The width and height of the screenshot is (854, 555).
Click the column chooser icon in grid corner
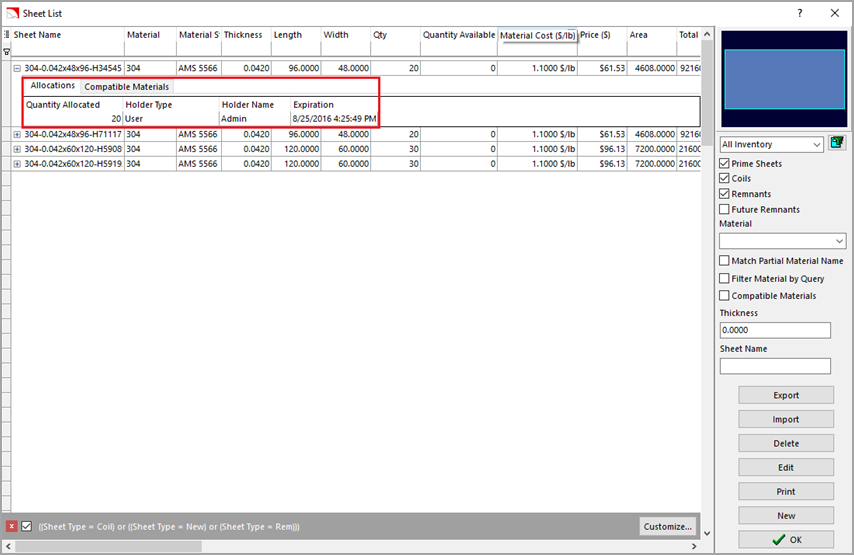[x=7, y=35]
